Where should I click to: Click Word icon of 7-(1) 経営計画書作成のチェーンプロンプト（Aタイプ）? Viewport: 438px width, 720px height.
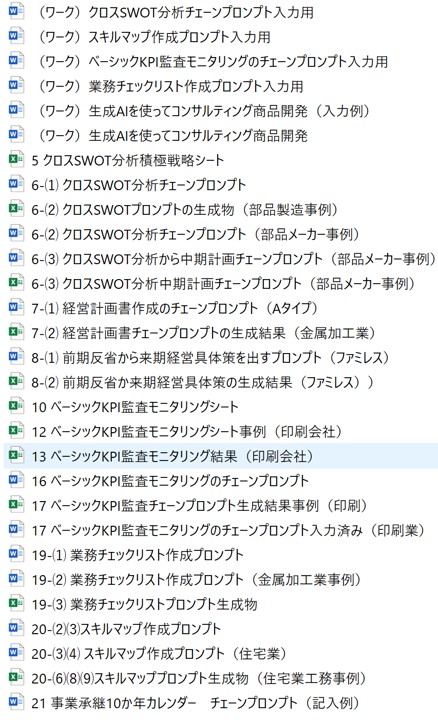point(16,307)
